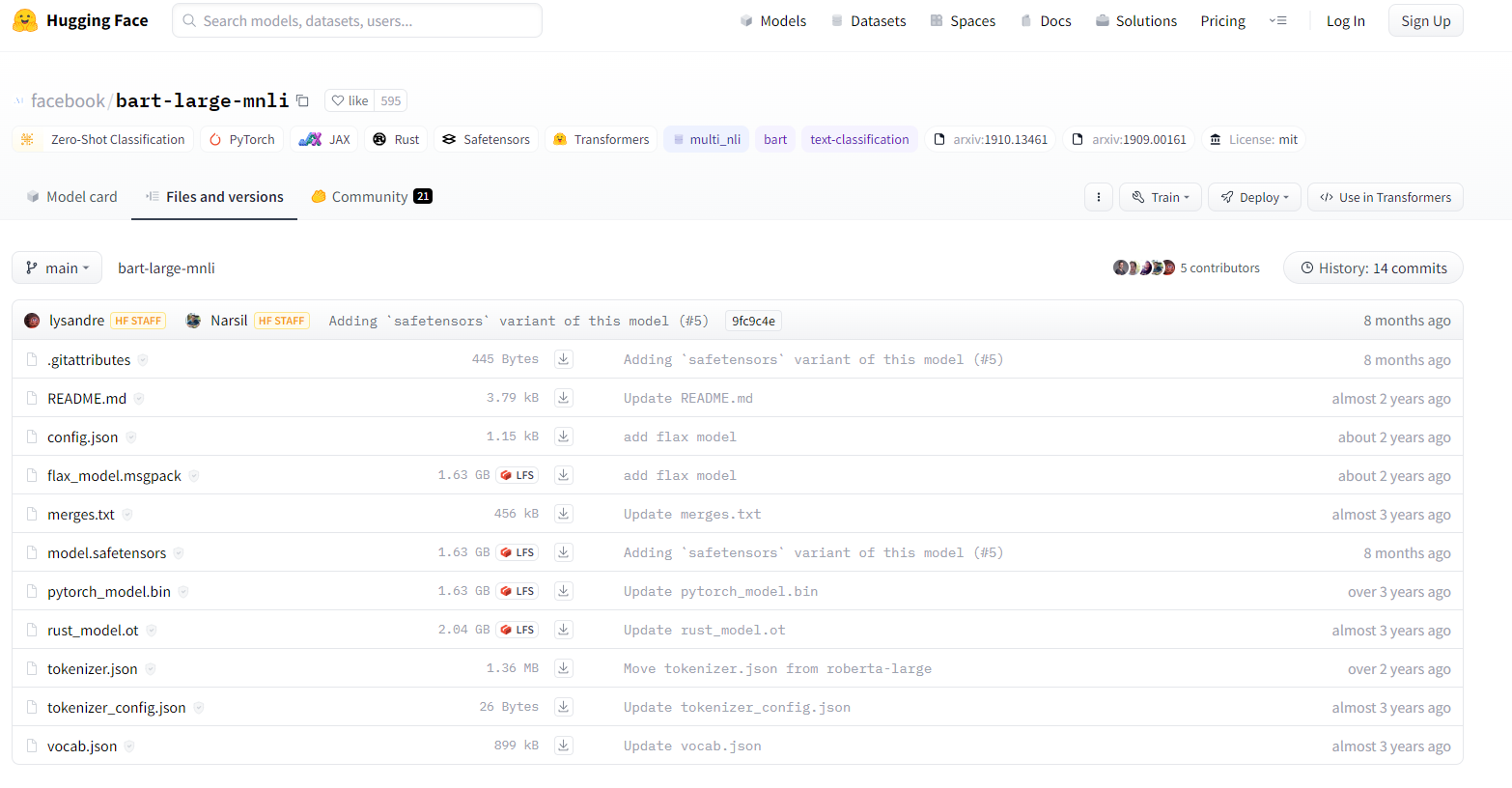
Task: Go to Datasets in top navigation
Action: click(x=869, y=20)
